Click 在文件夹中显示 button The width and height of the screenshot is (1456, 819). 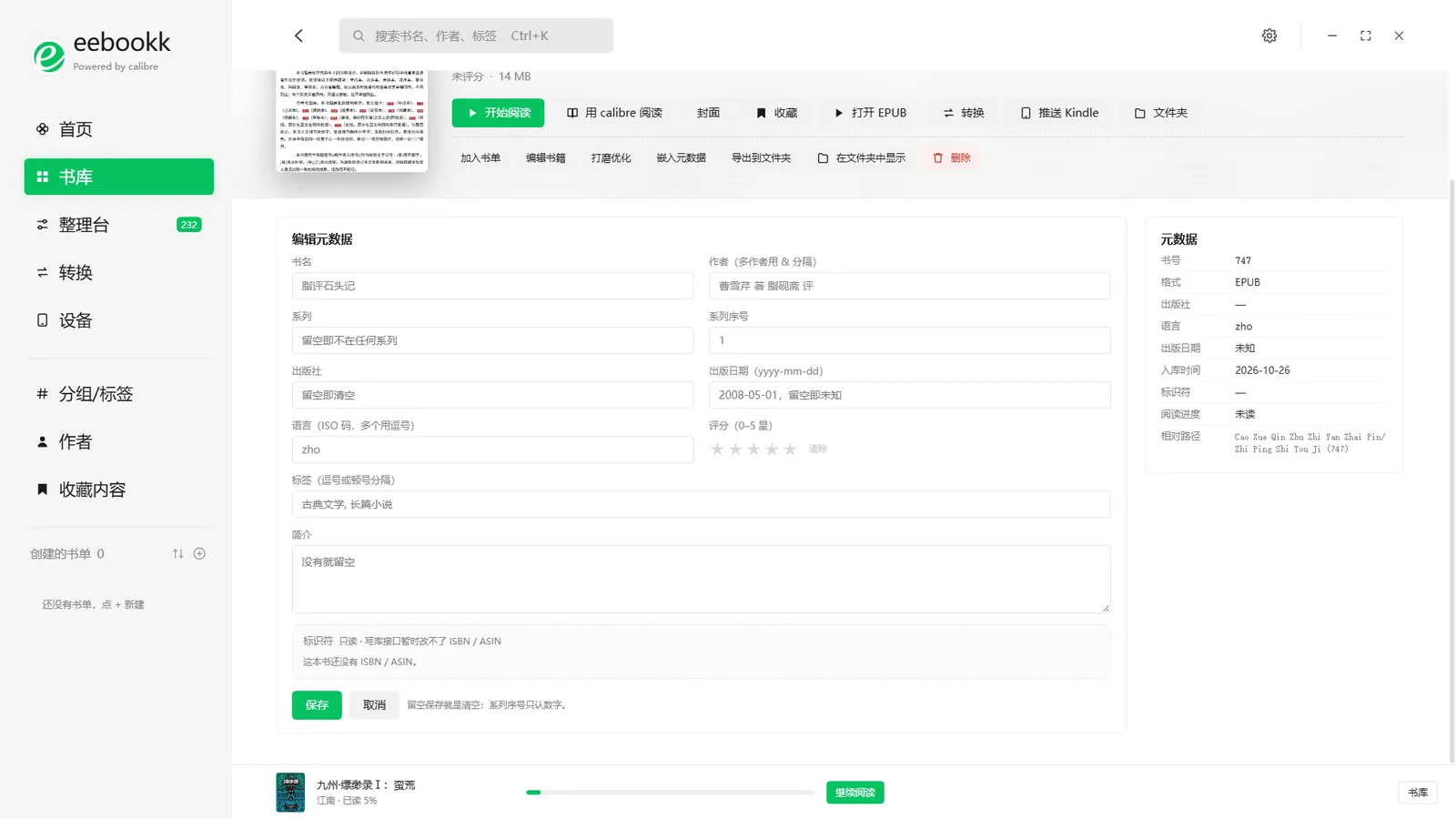click(x=862, y=158)
